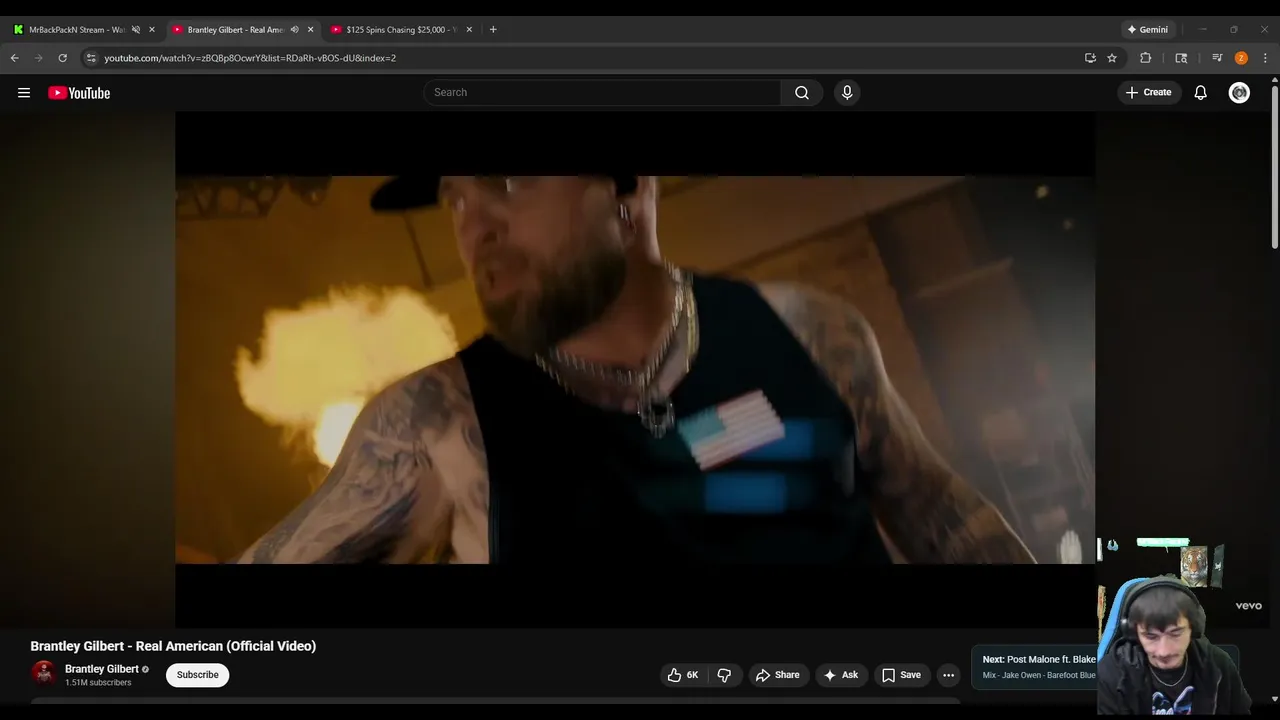The height and width of the screenshot is (720, 1280).
Task: Close the $125 Spins Chasing tab
Action: click(x=469, y=29)
